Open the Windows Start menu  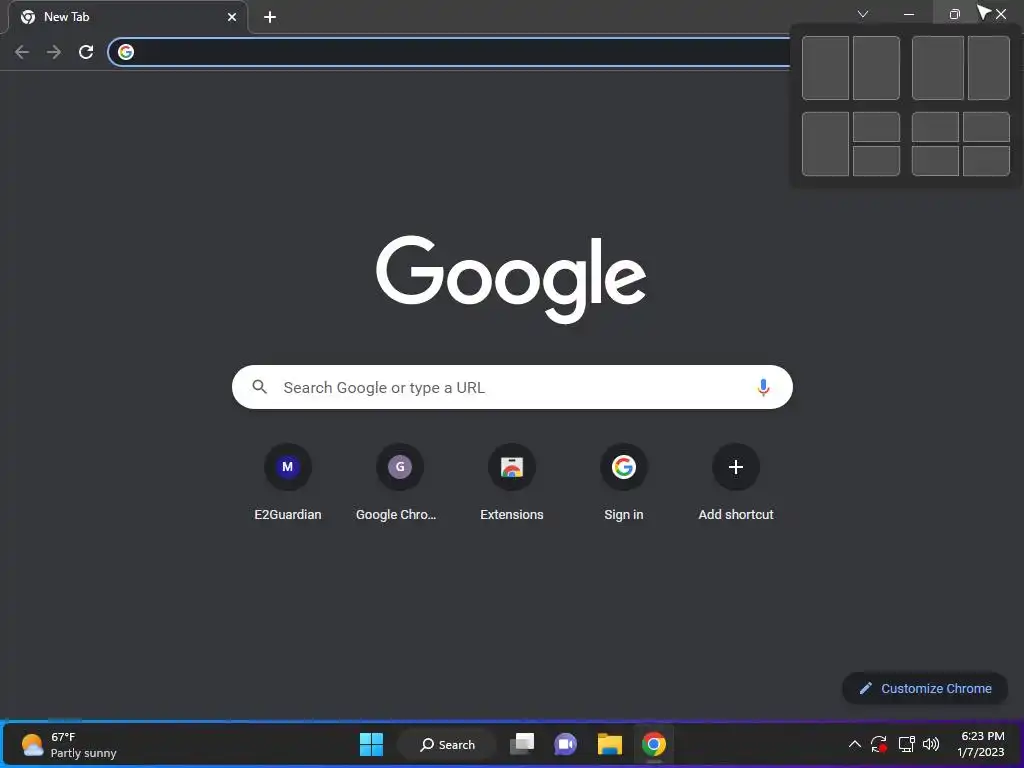coord(372,744)
